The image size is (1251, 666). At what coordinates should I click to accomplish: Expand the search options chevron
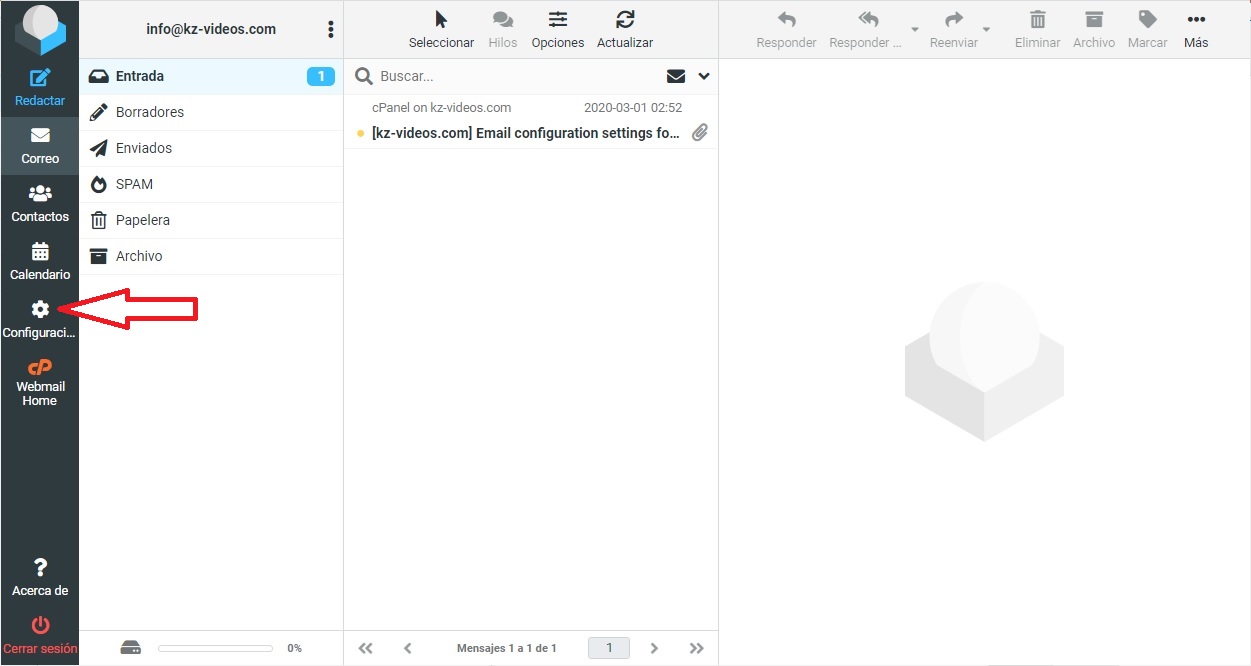click(703, 76)
